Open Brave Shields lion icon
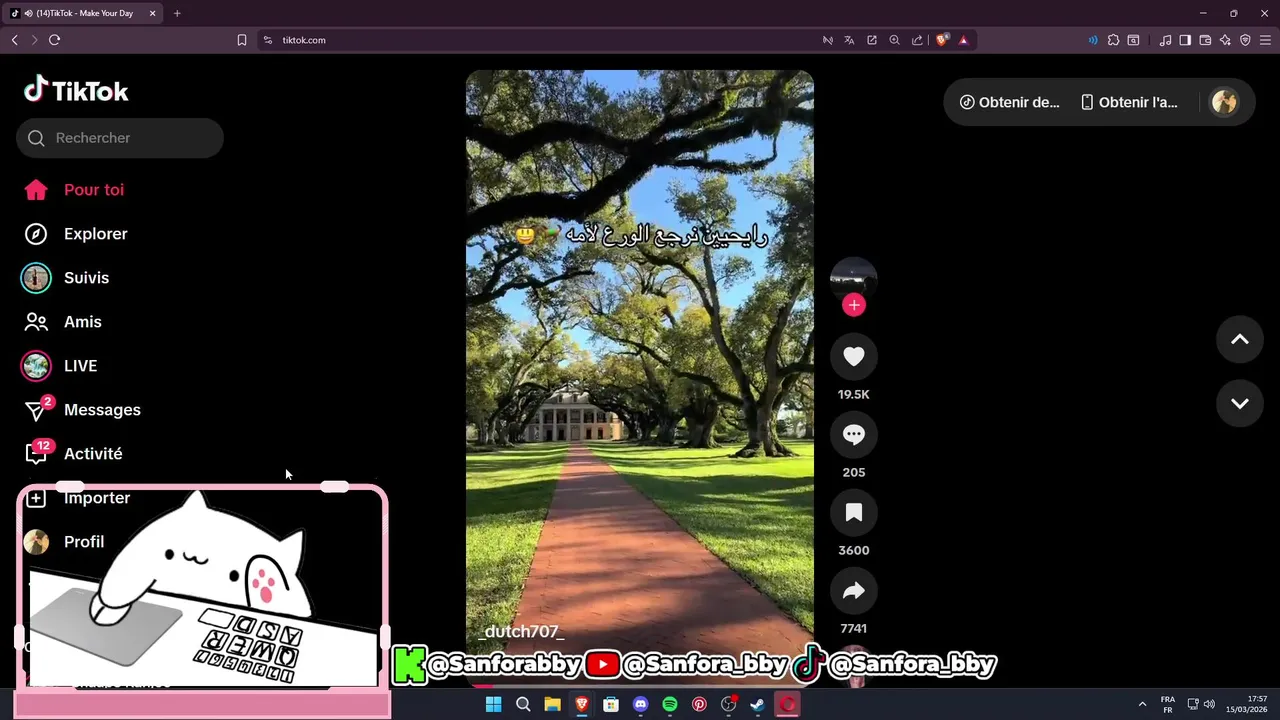 tap(942, 40)
